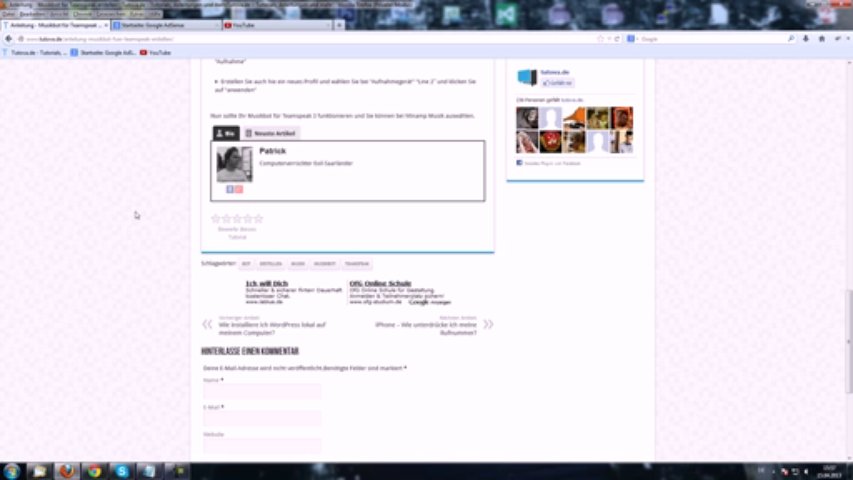
Task: Click the Firefox back navigation arrow
Action: point(9,39)
